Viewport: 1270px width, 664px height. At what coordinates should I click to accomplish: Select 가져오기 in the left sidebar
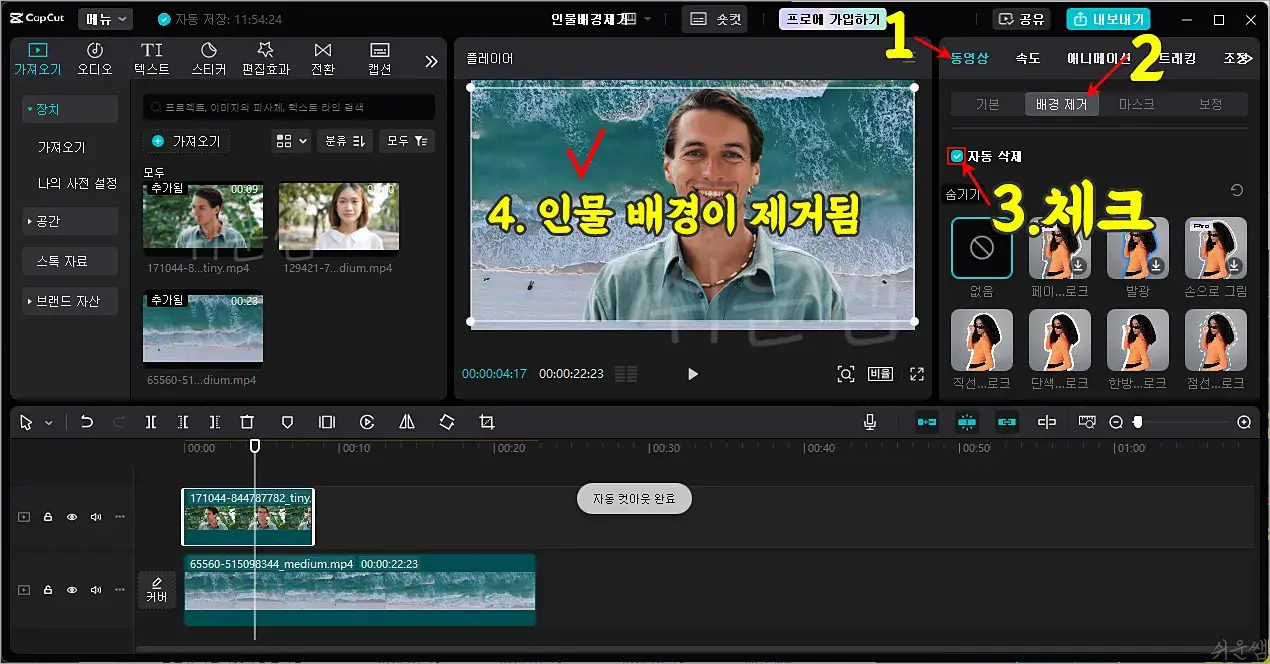62,147
